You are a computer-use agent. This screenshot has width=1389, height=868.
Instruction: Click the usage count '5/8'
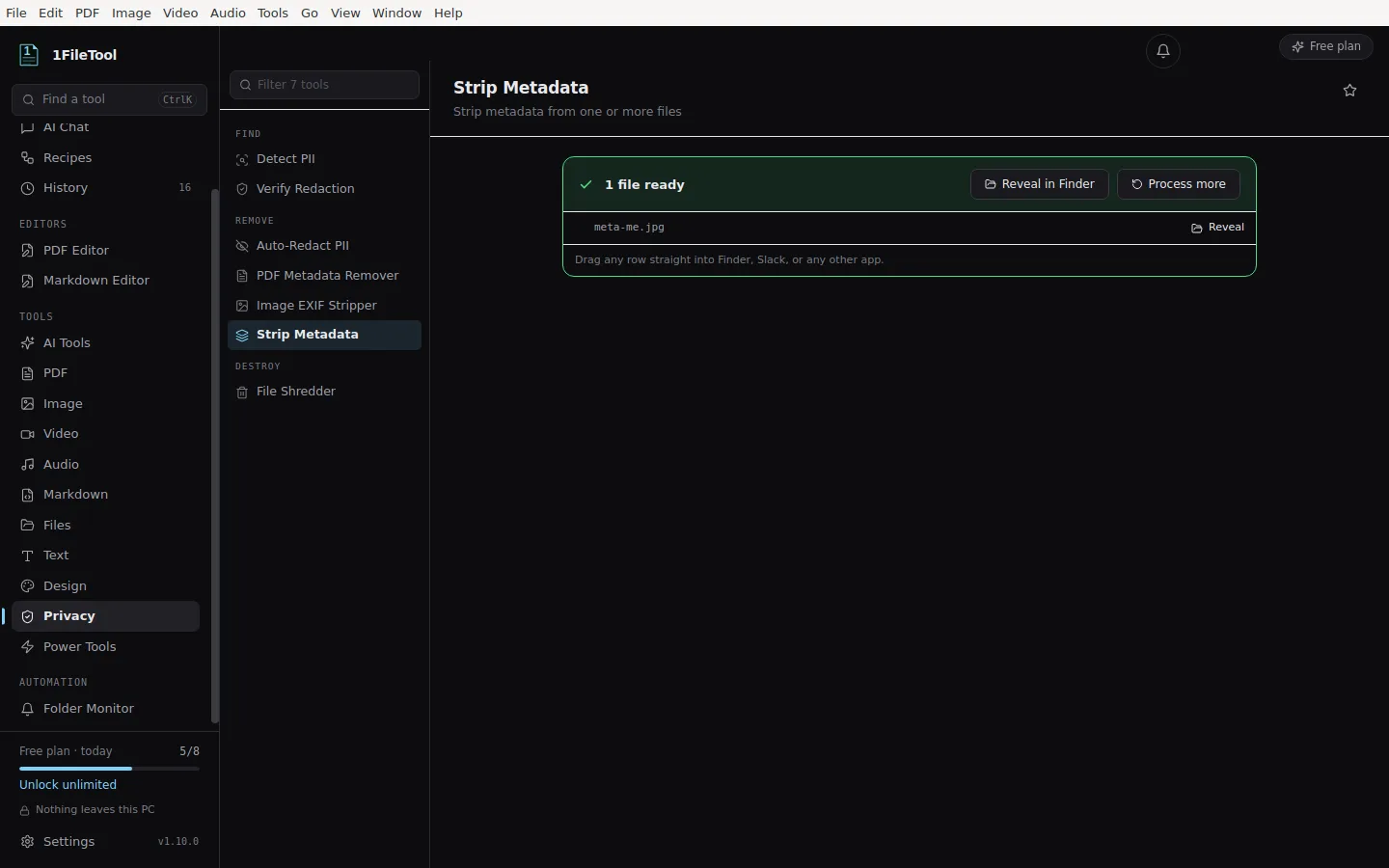click(x=190, y=751)
